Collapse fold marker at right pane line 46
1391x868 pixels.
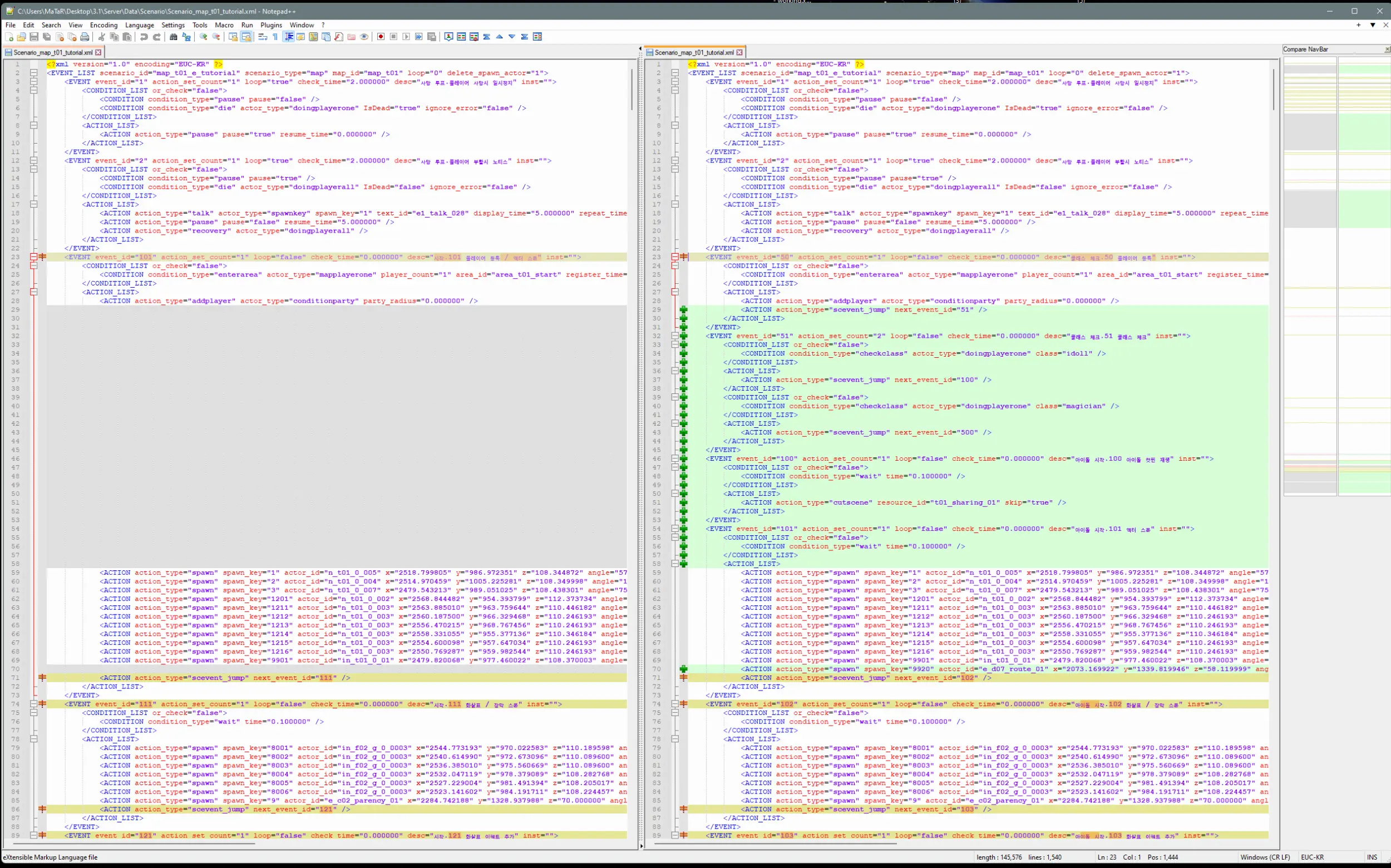tap(675, 458)
